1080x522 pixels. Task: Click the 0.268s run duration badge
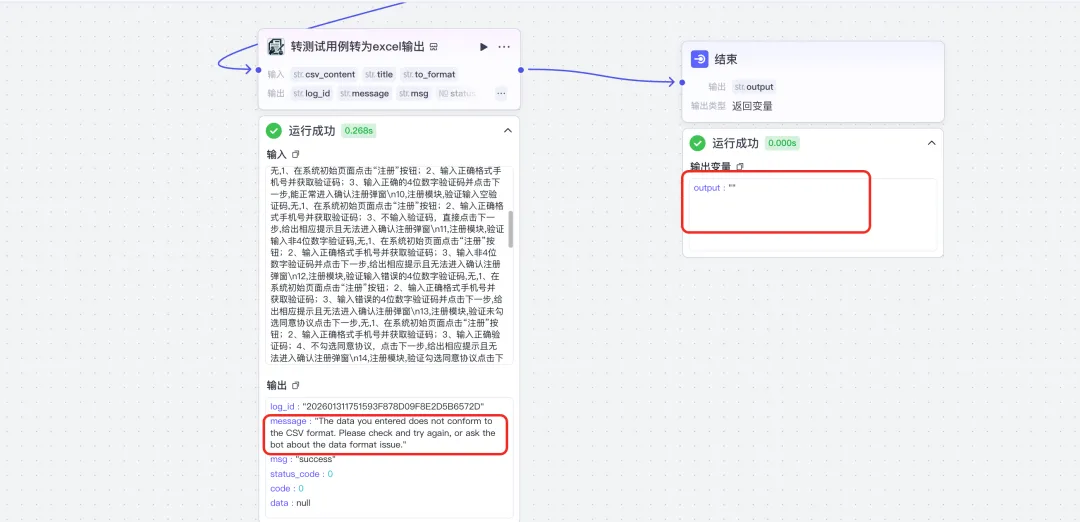358,130
